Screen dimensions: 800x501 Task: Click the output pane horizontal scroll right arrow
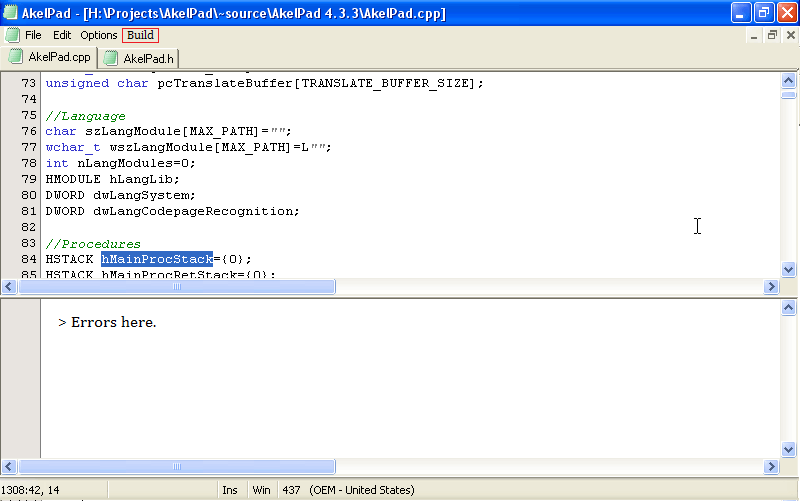click(x=771, y=466)
